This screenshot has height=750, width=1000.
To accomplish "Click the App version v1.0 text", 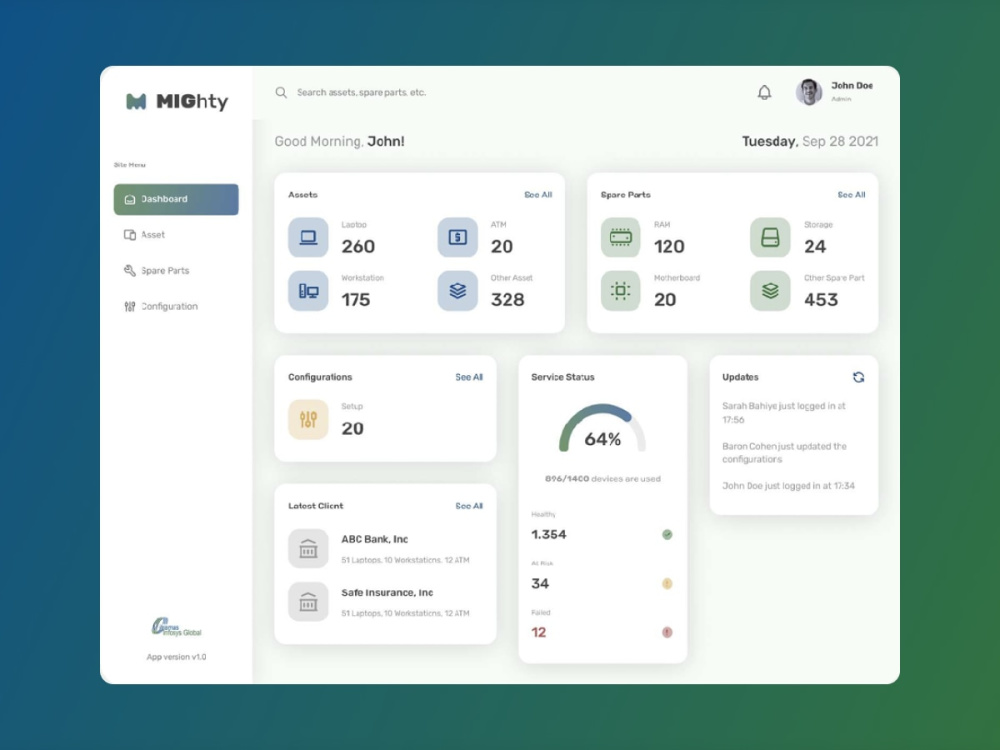I will [177, 657].
